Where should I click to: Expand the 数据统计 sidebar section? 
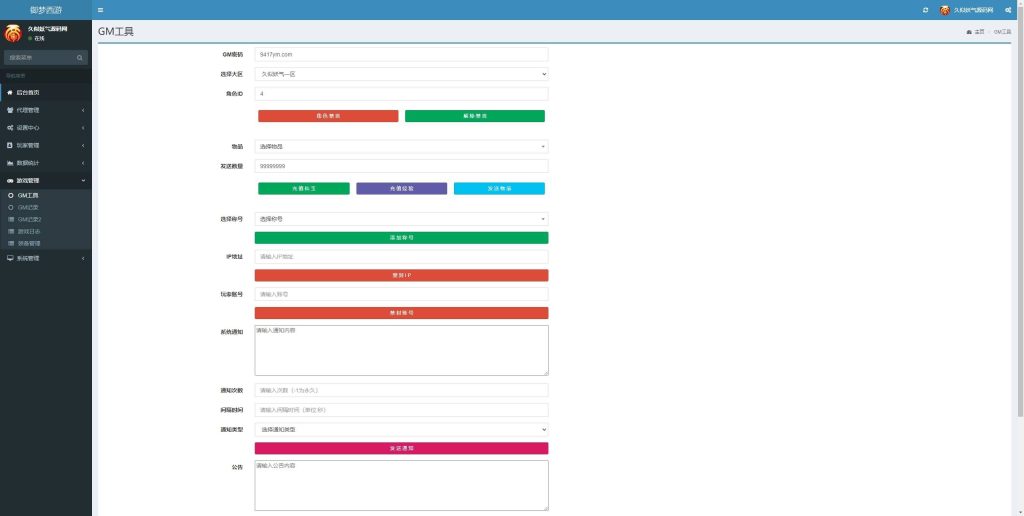click(x=45, y=163)
